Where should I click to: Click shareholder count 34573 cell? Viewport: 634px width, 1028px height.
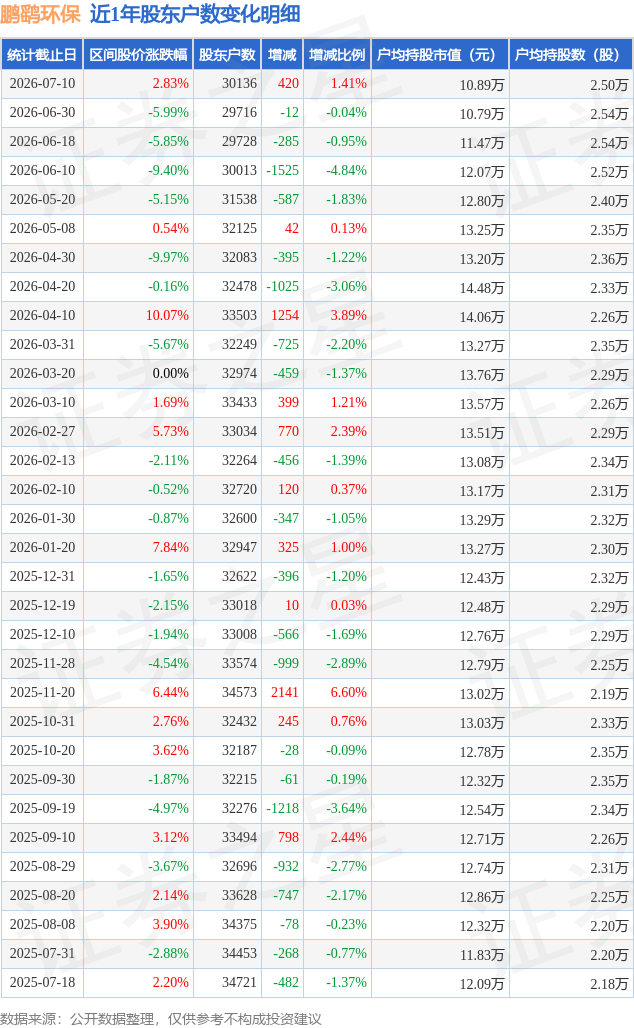239,692
